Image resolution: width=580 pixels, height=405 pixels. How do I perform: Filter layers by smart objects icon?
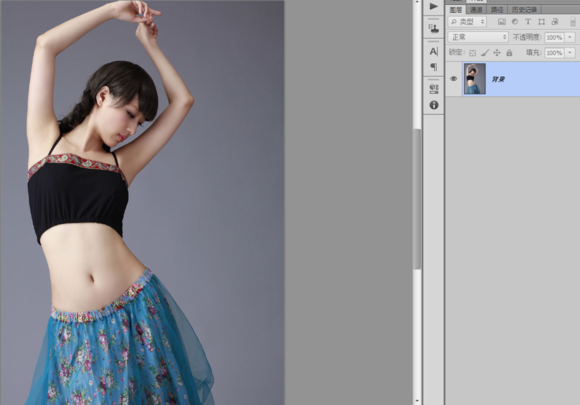pos(554,22)
